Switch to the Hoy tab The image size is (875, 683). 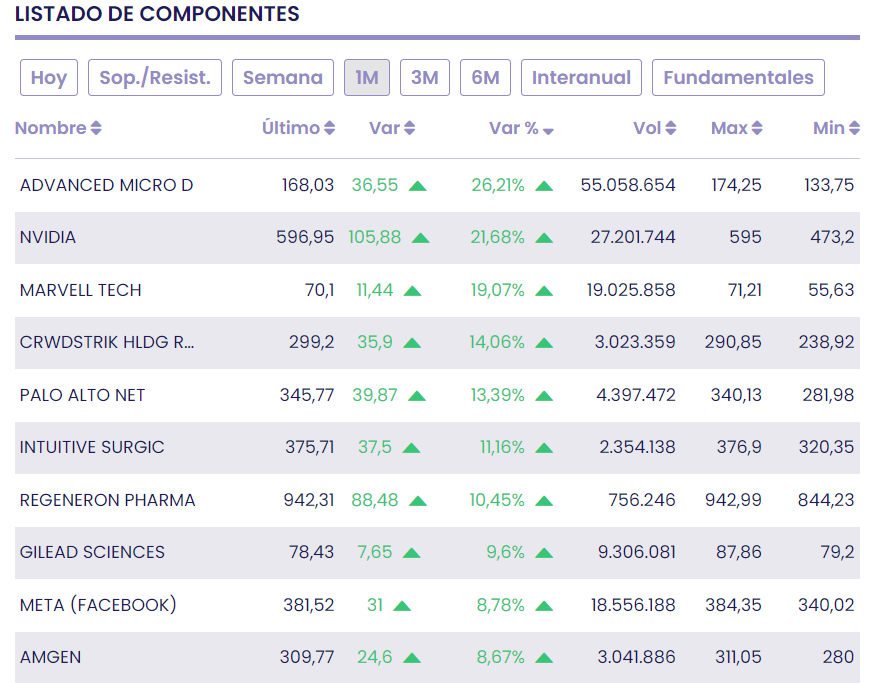coord(49,78)
